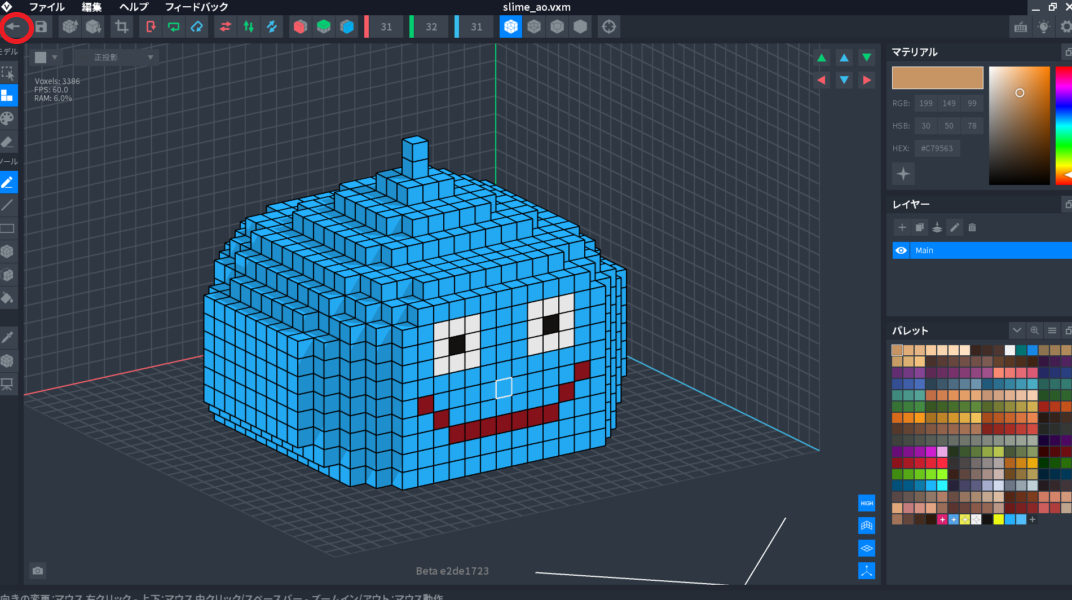The image size is (1072, 600).
Task: Click the red axis size field showing 31
Action: (x=387, y=27)
